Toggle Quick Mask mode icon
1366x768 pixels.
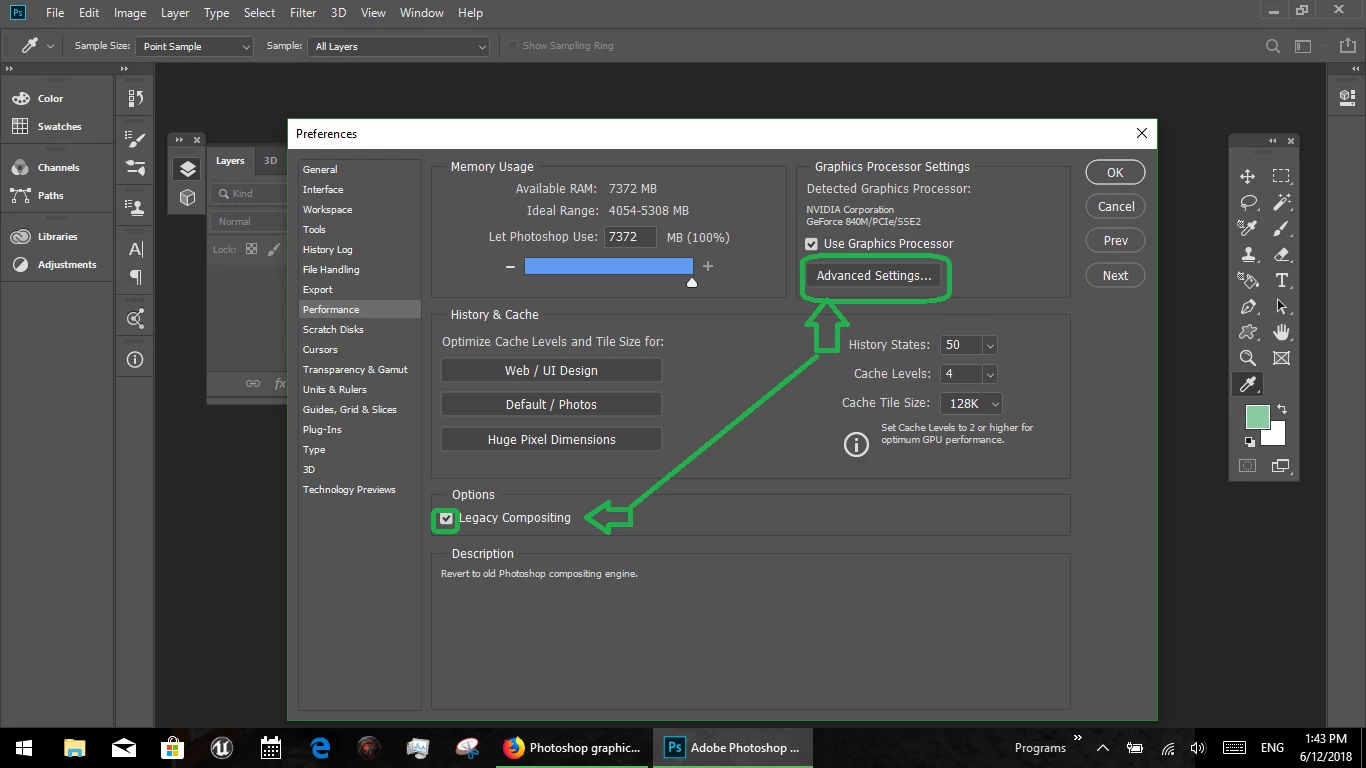[1247, 466]
